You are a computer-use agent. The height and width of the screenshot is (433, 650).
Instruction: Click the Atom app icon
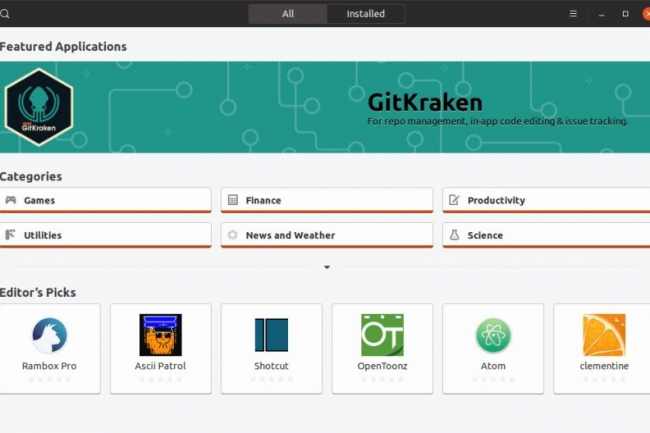(493, 335)
